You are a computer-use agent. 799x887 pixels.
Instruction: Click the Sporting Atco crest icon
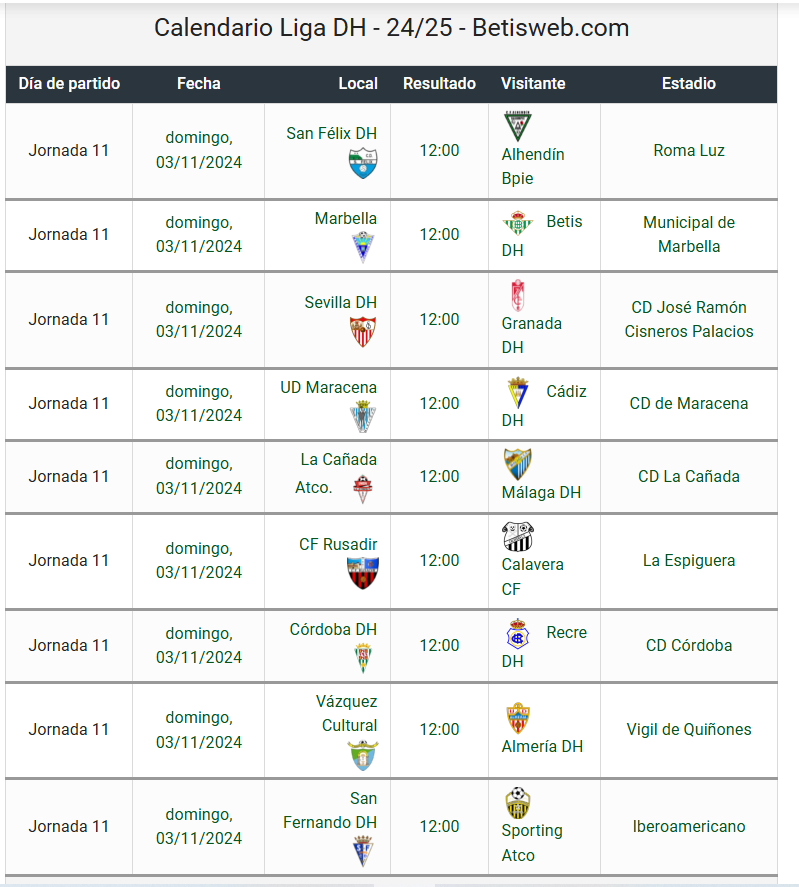tap(517, 803)
